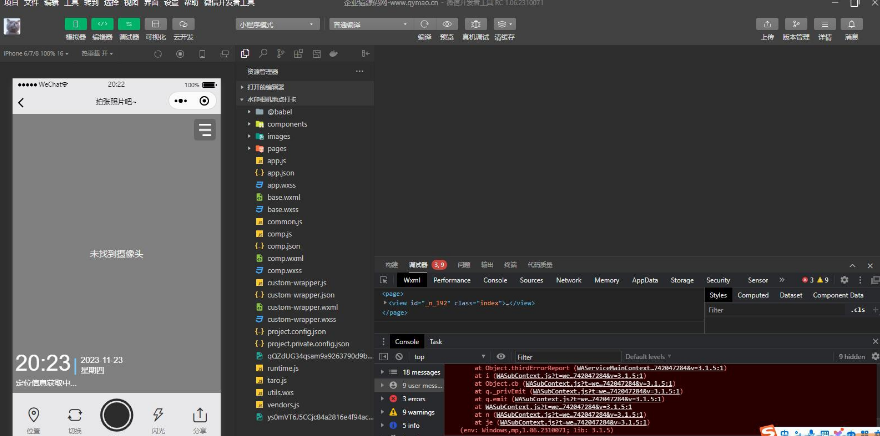This screenshot has height=436, width=880.
Task: Click the hamburger menu in simulator preview
Action: [204, 130]
